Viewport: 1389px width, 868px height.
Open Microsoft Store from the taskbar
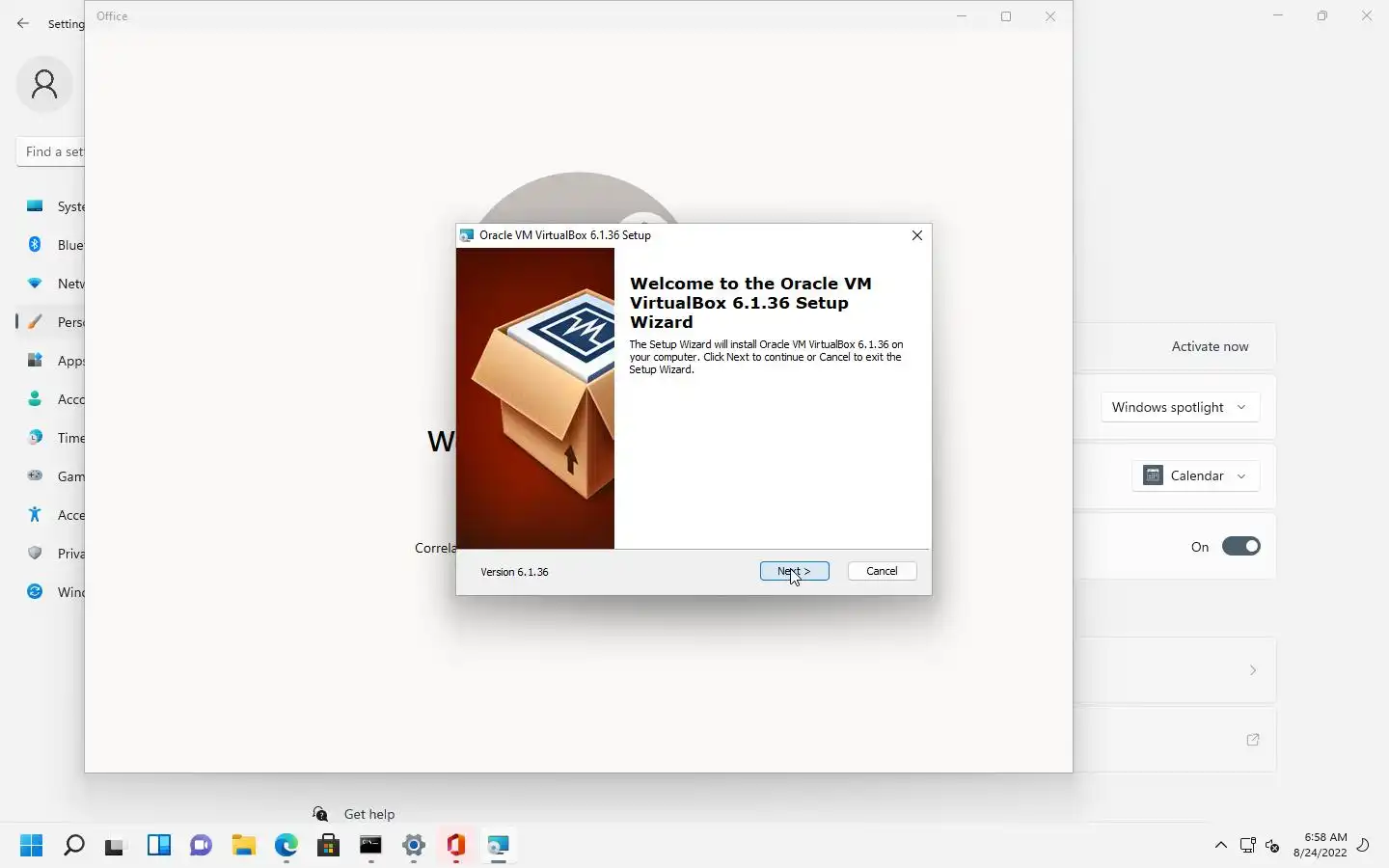pos(328,846)
